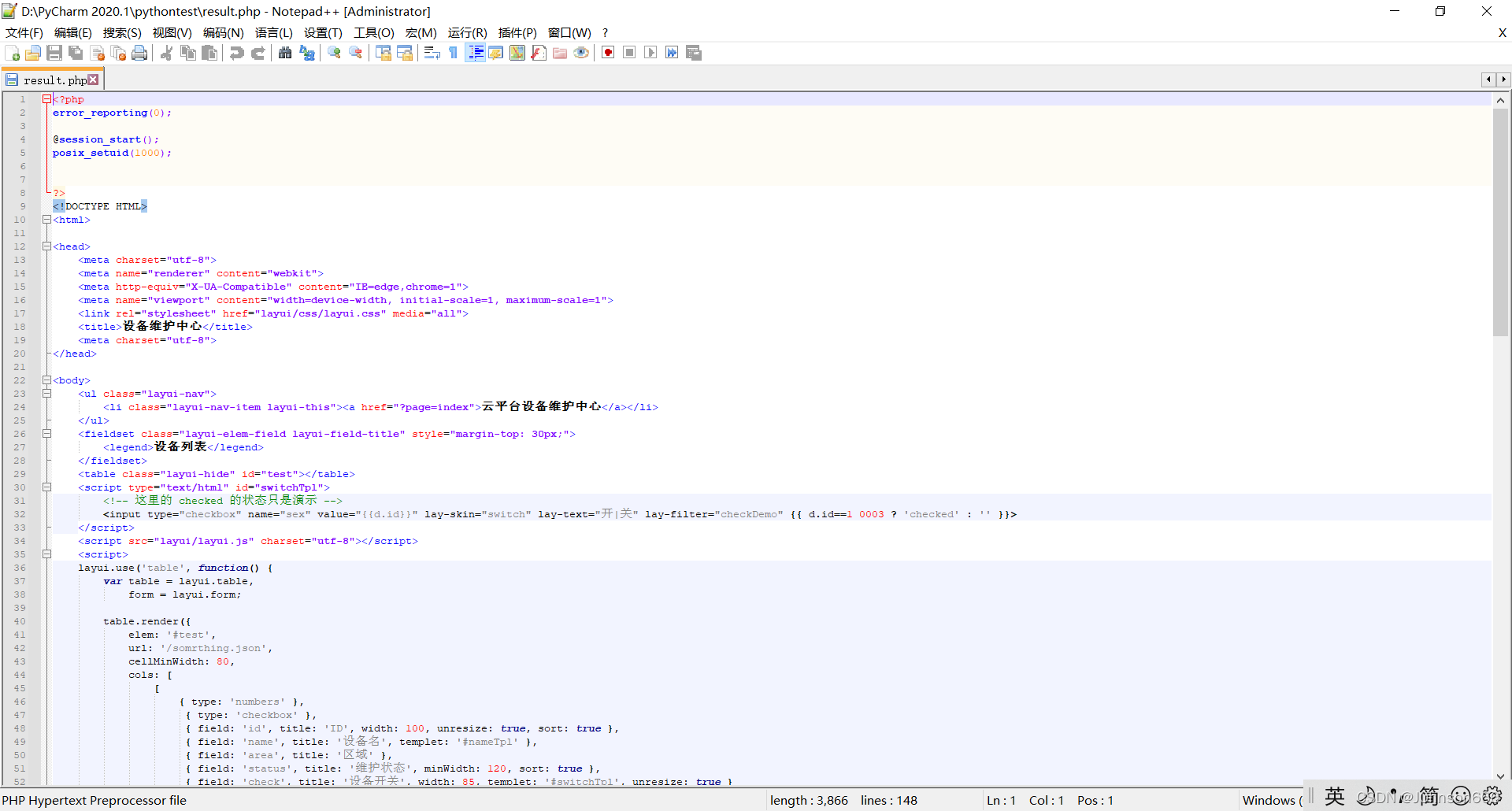The width and height of the screenshot is (1512, 811).
Task: Open the 搜索(S) Search menu
Action: pos(122,32)
